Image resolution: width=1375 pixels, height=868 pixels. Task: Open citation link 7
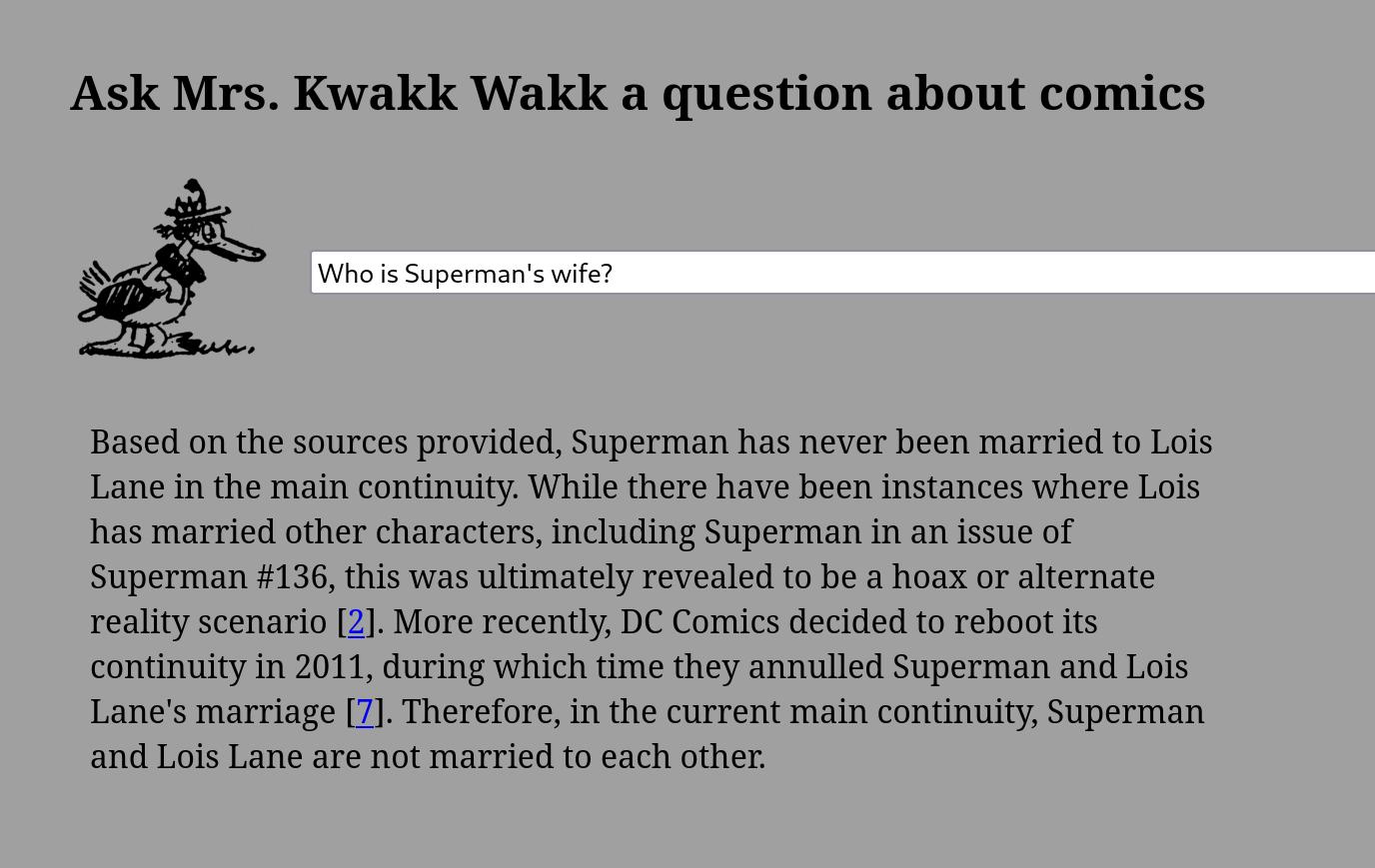click(365, 711)
